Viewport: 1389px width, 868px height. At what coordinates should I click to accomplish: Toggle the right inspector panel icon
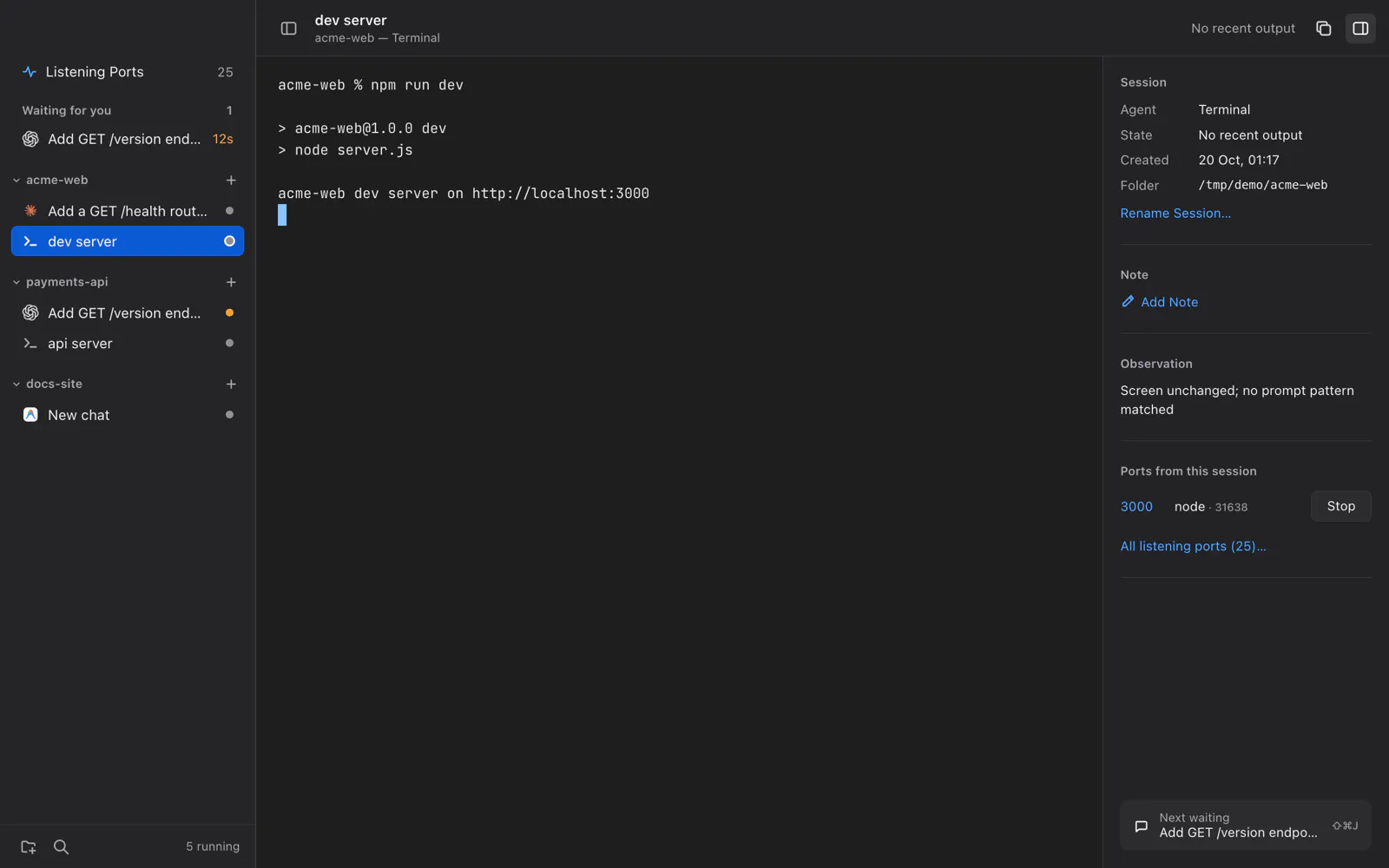point(1360,29)
